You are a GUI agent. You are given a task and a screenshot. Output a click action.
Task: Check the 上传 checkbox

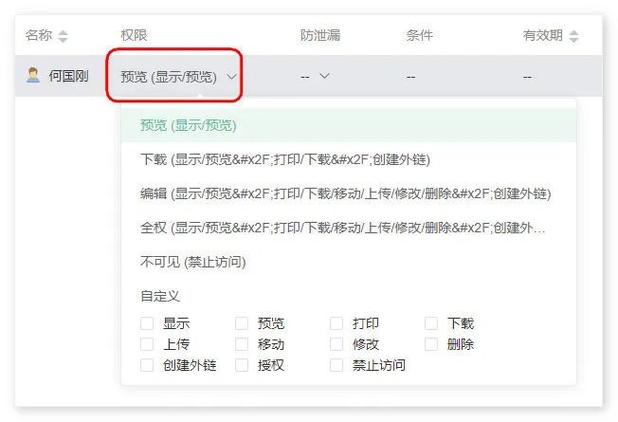(147, 344)
